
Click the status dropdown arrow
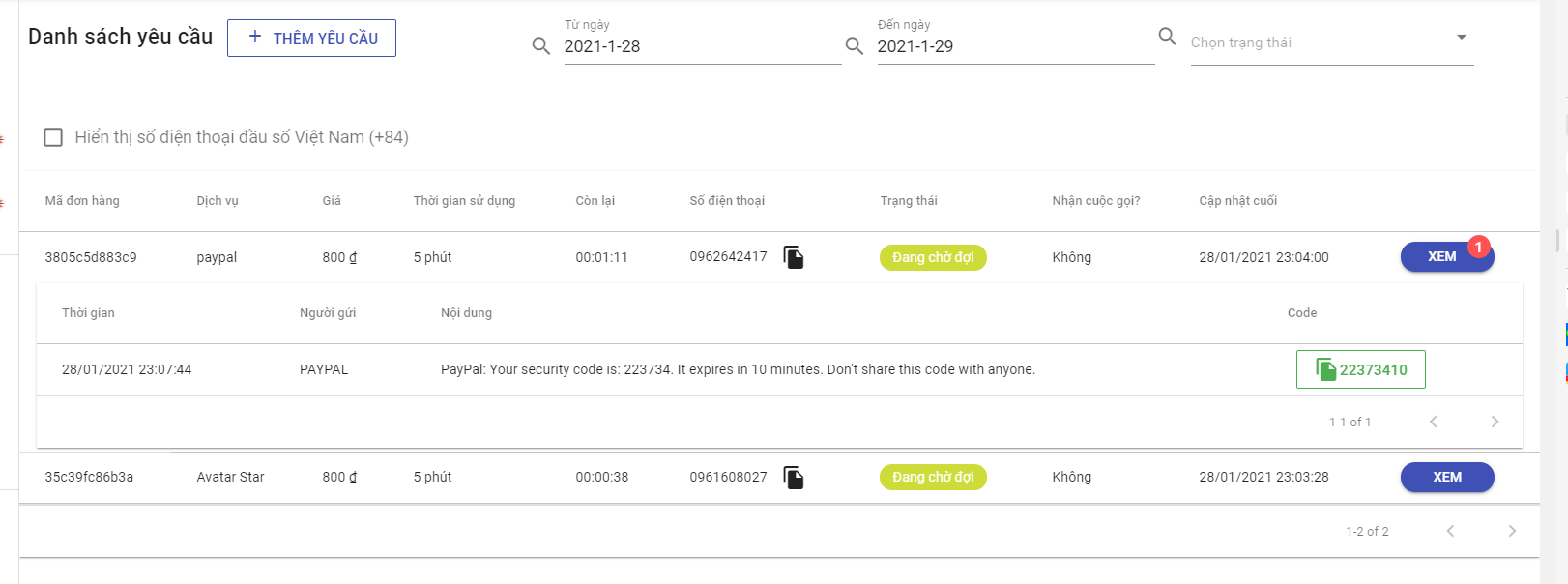click(1462, 38)
